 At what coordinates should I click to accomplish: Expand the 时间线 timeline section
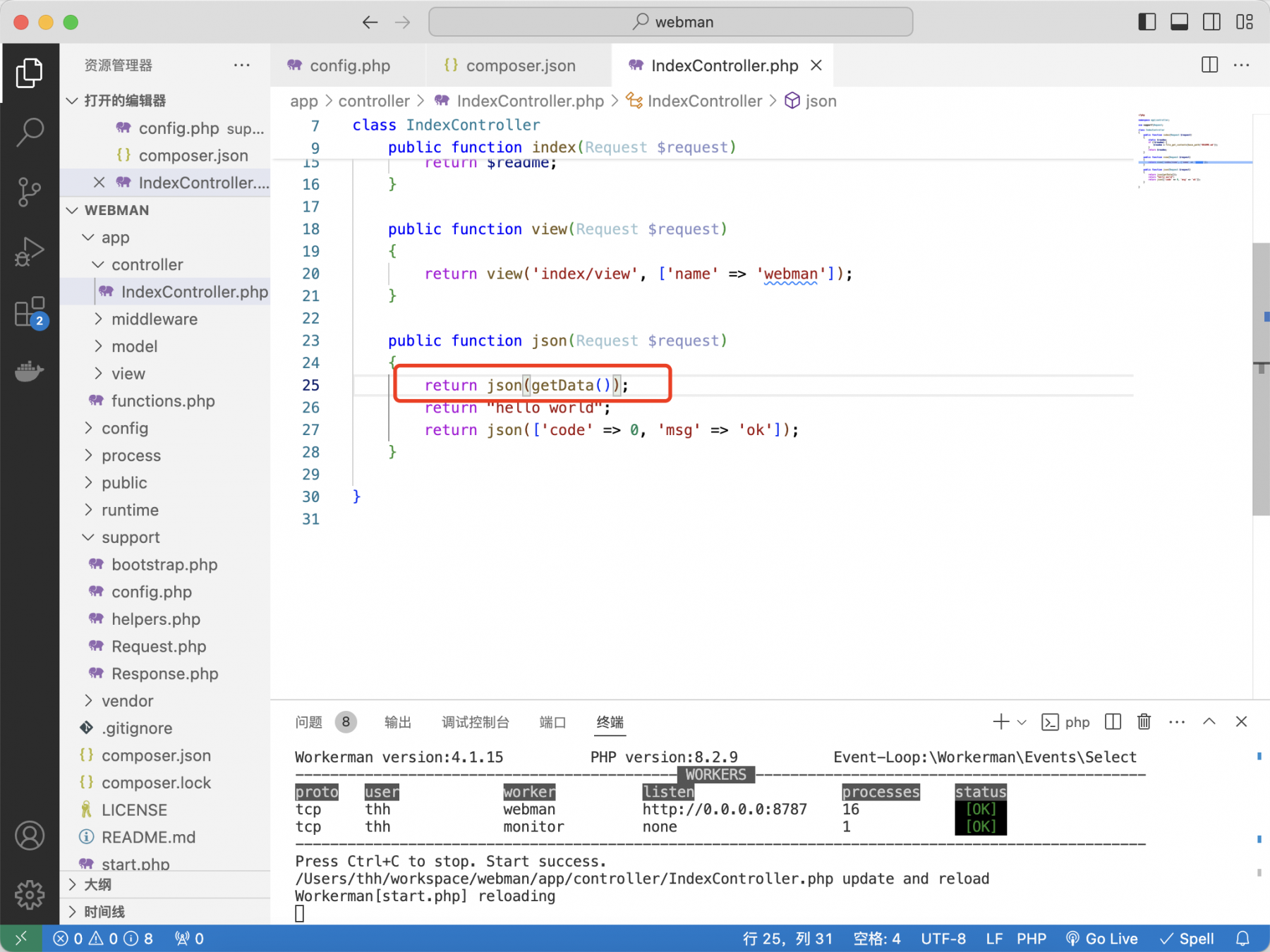coord(165,912)
